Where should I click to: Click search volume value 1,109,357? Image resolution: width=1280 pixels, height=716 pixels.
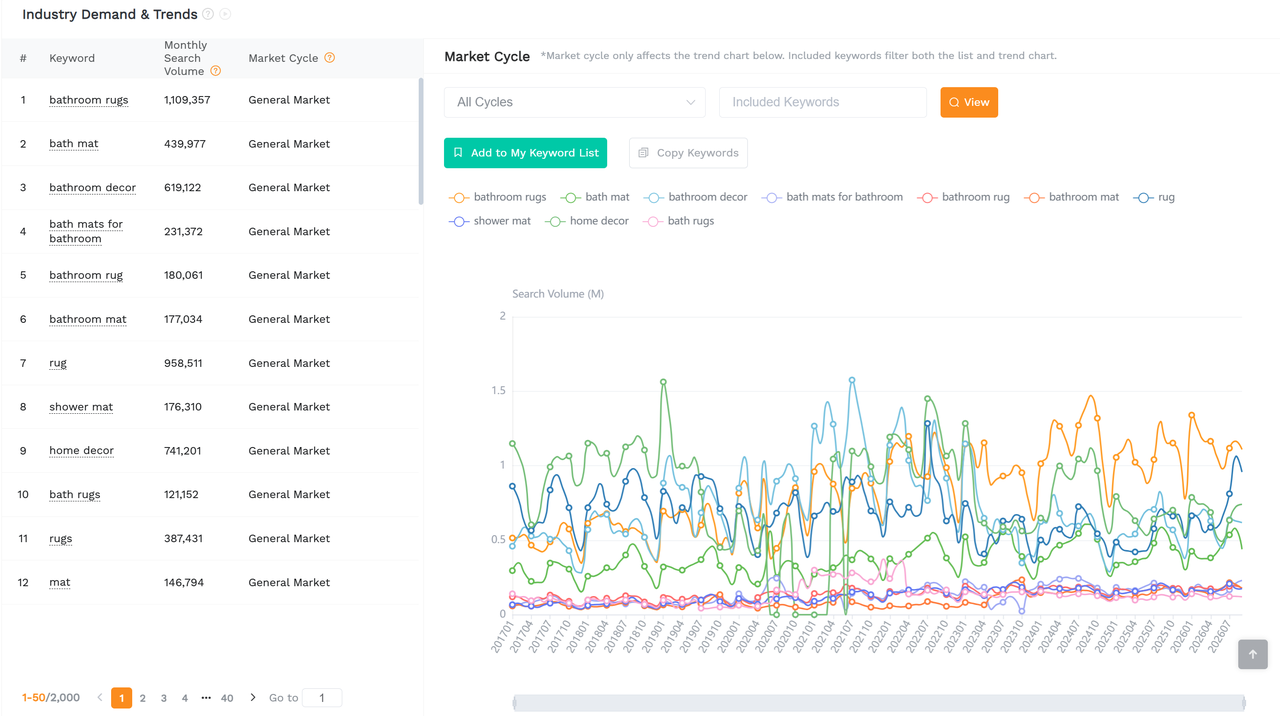point(187,100)
